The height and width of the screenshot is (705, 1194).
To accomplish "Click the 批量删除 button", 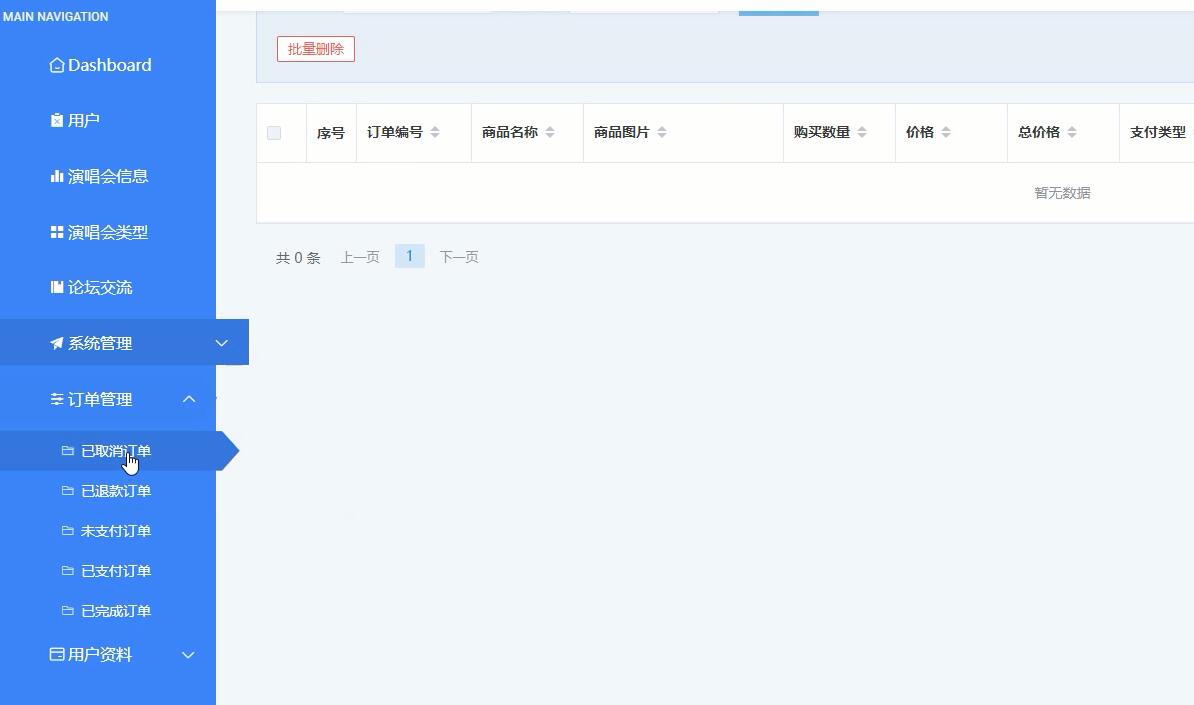I will [x=316, y=49].
